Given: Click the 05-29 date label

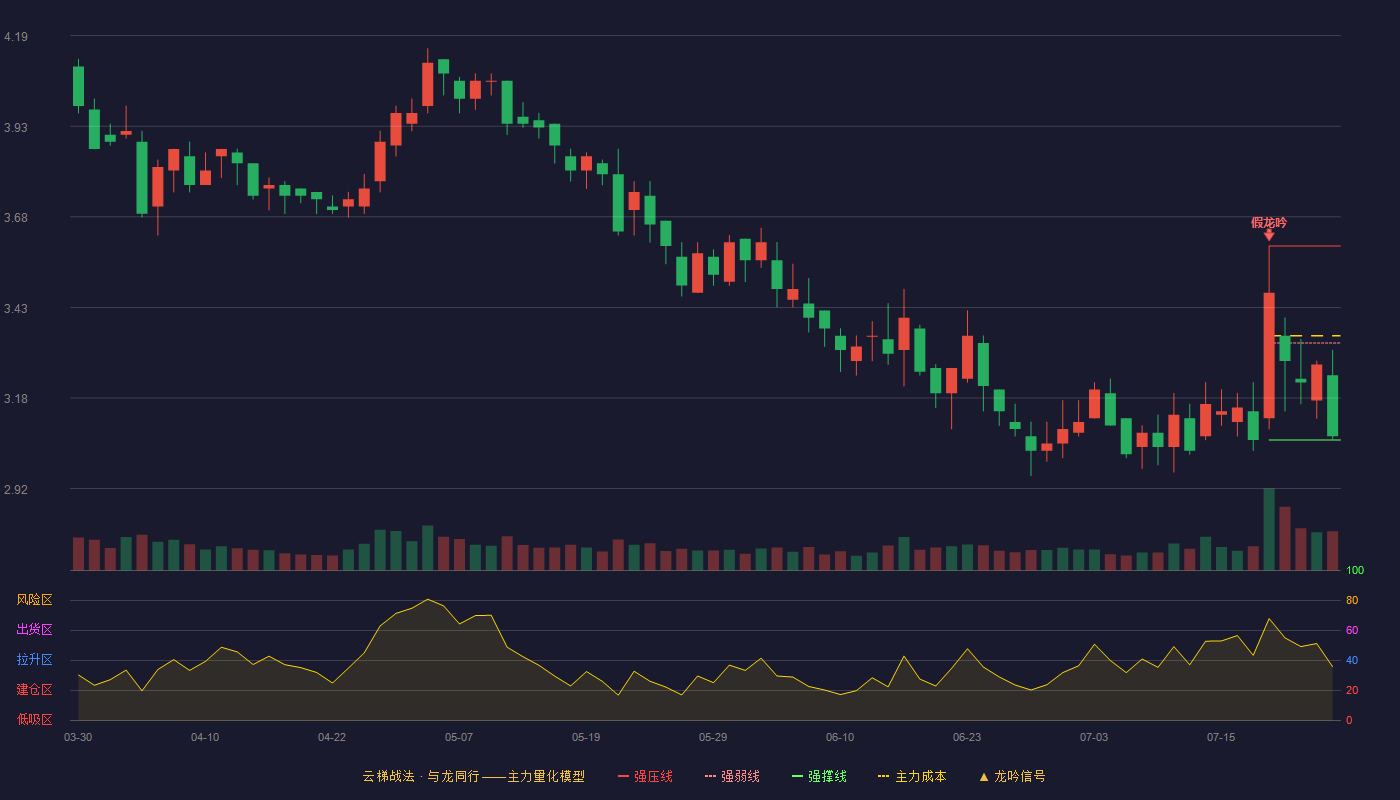Looking at the screenshot, I should 713,737.
